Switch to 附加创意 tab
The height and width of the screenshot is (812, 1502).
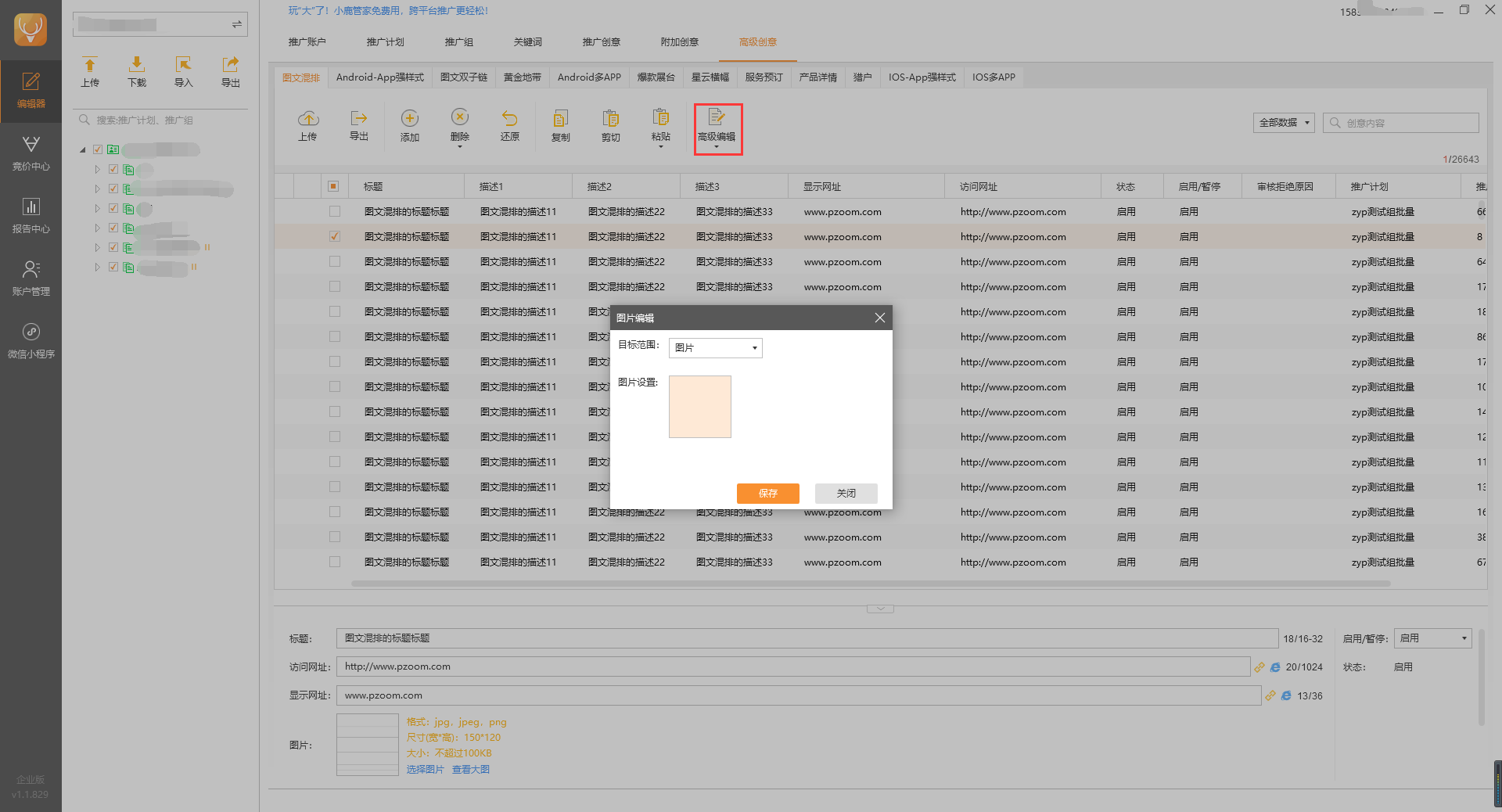click(x=680, y=42)
